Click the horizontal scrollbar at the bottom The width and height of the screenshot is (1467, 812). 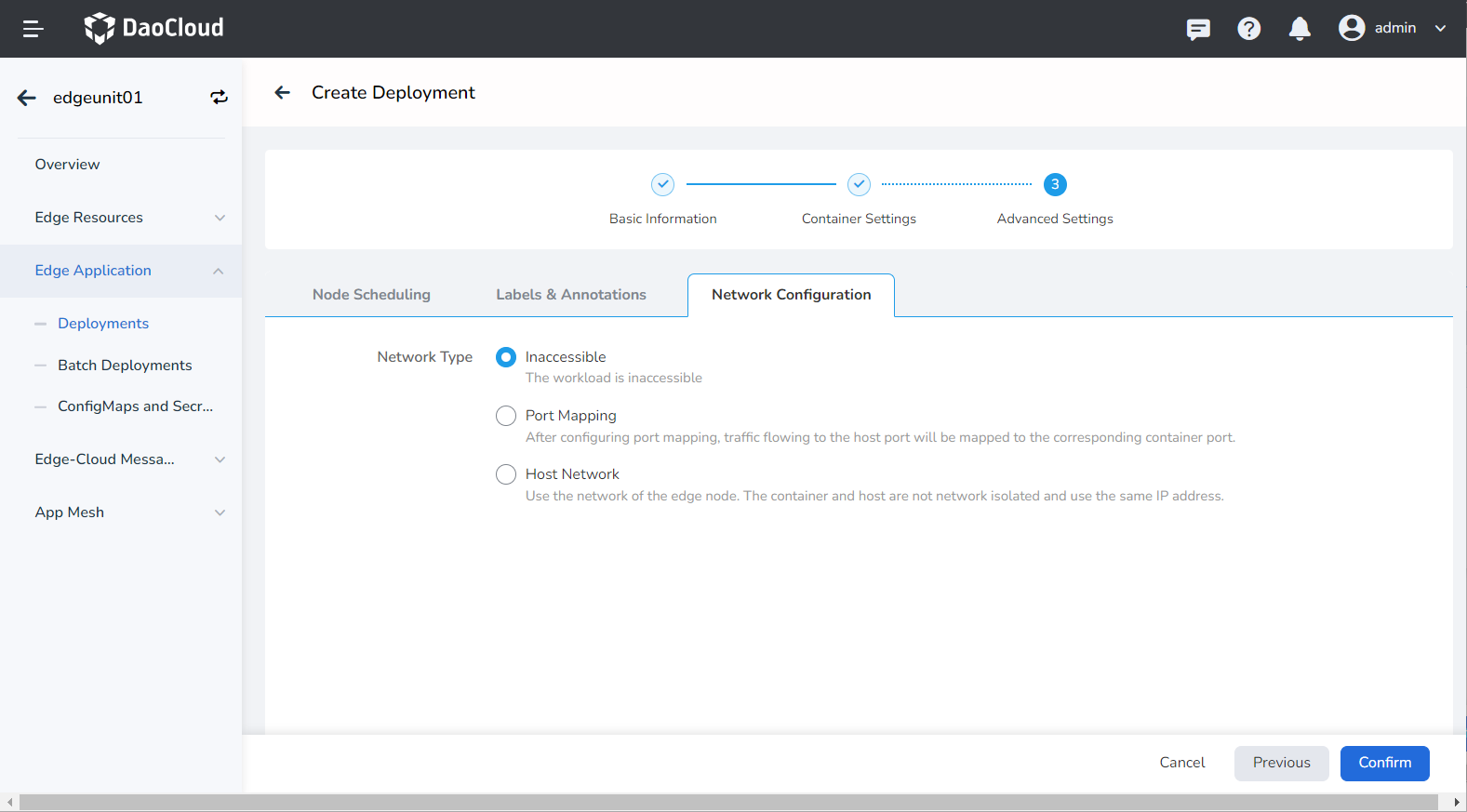click(728, 803)
